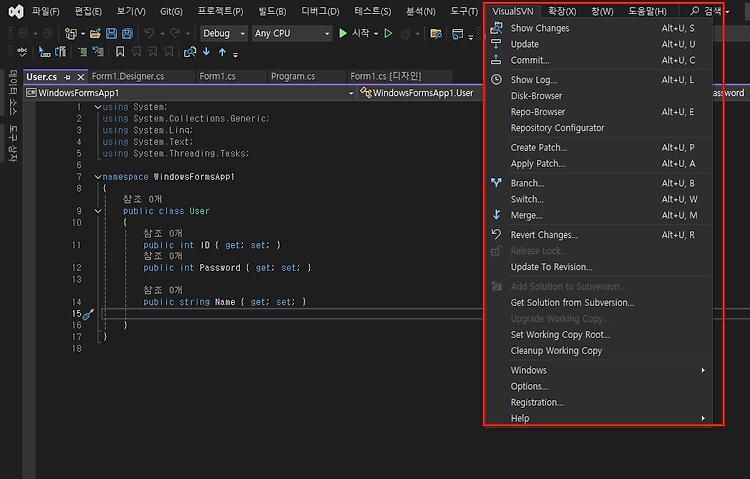750x479 pixels.
Task: Open the 도구 상자 side panel tab
Action: [x=13, y=143]
